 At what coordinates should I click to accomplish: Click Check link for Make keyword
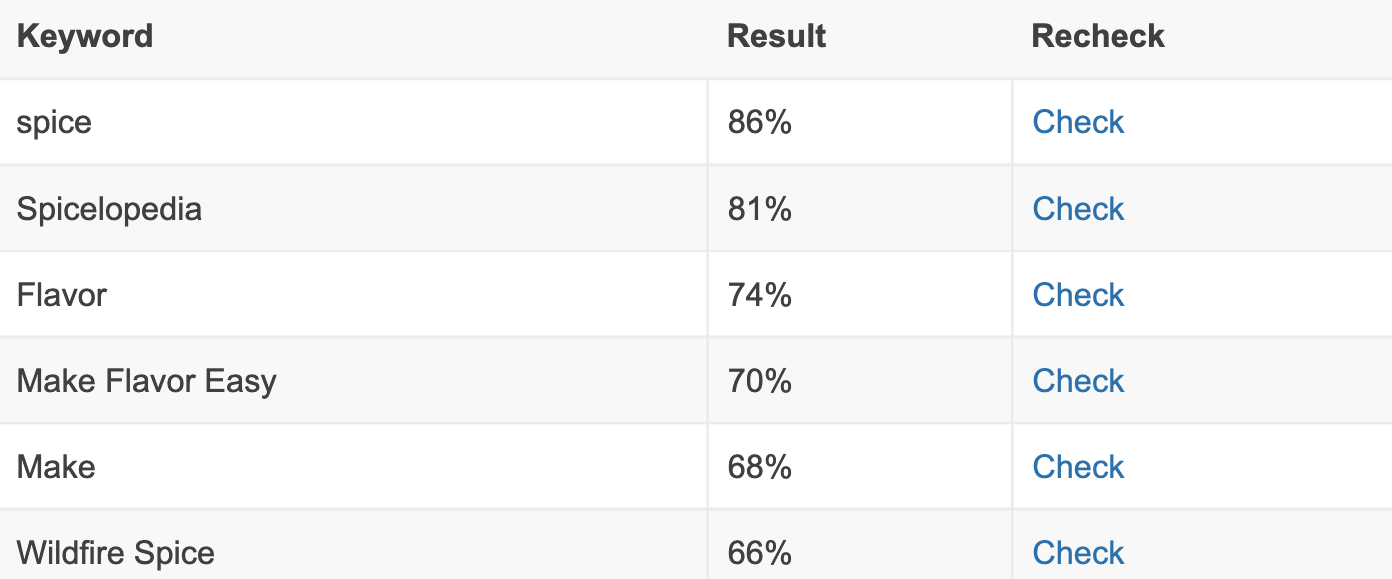(1078, 467)
